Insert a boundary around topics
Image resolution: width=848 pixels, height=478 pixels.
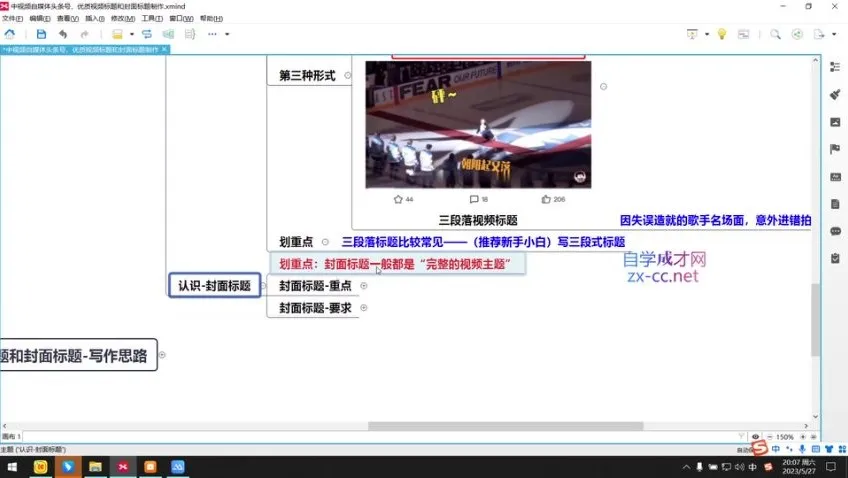point(169,34)
